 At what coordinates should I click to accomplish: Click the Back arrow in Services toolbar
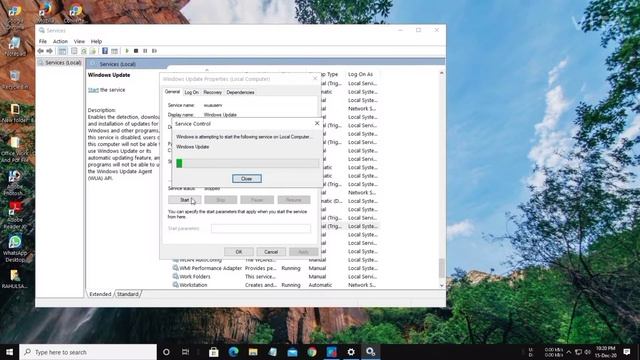click(40, 51)
